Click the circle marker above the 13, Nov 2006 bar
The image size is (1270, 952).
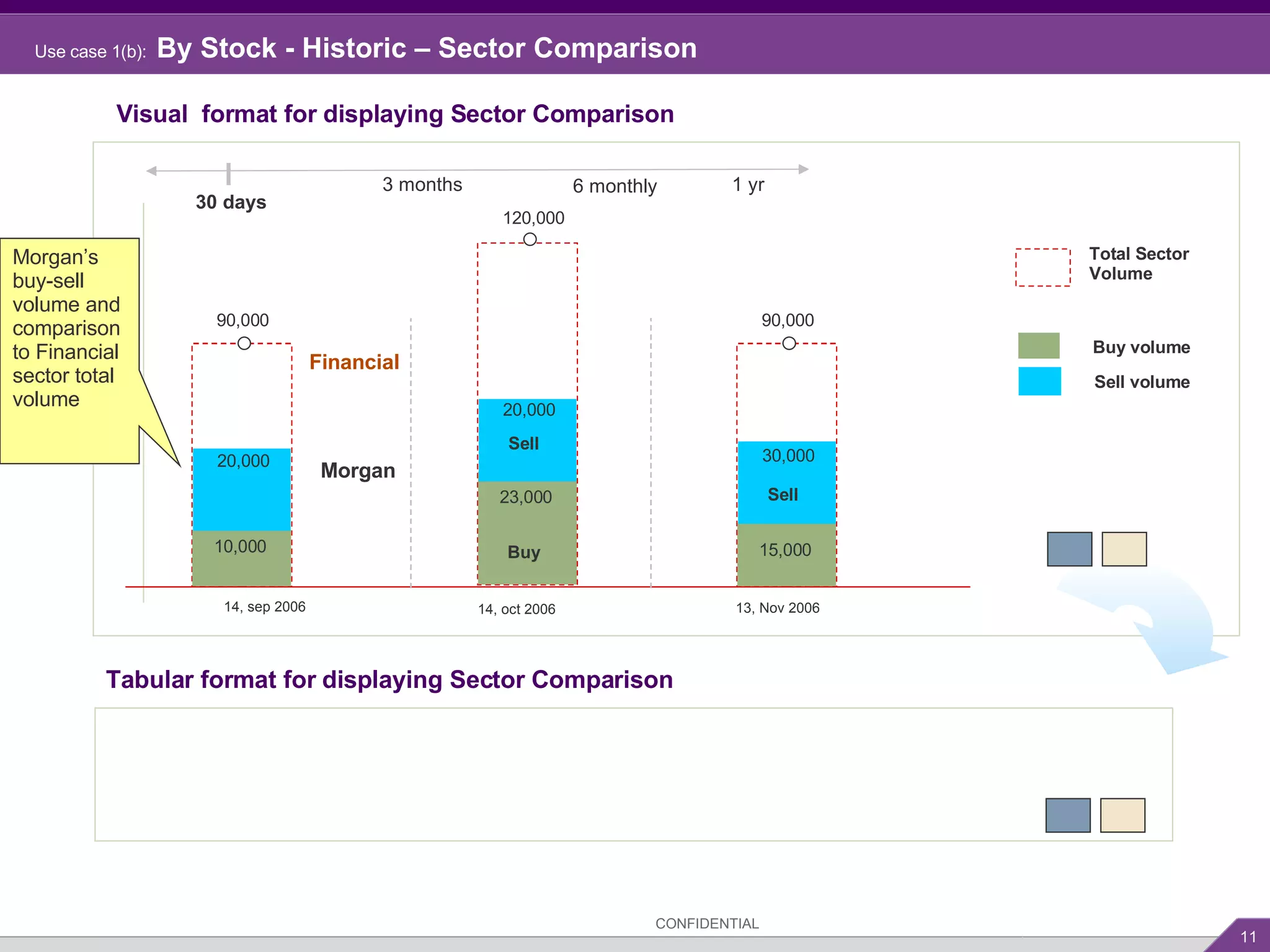pos(789,343)
